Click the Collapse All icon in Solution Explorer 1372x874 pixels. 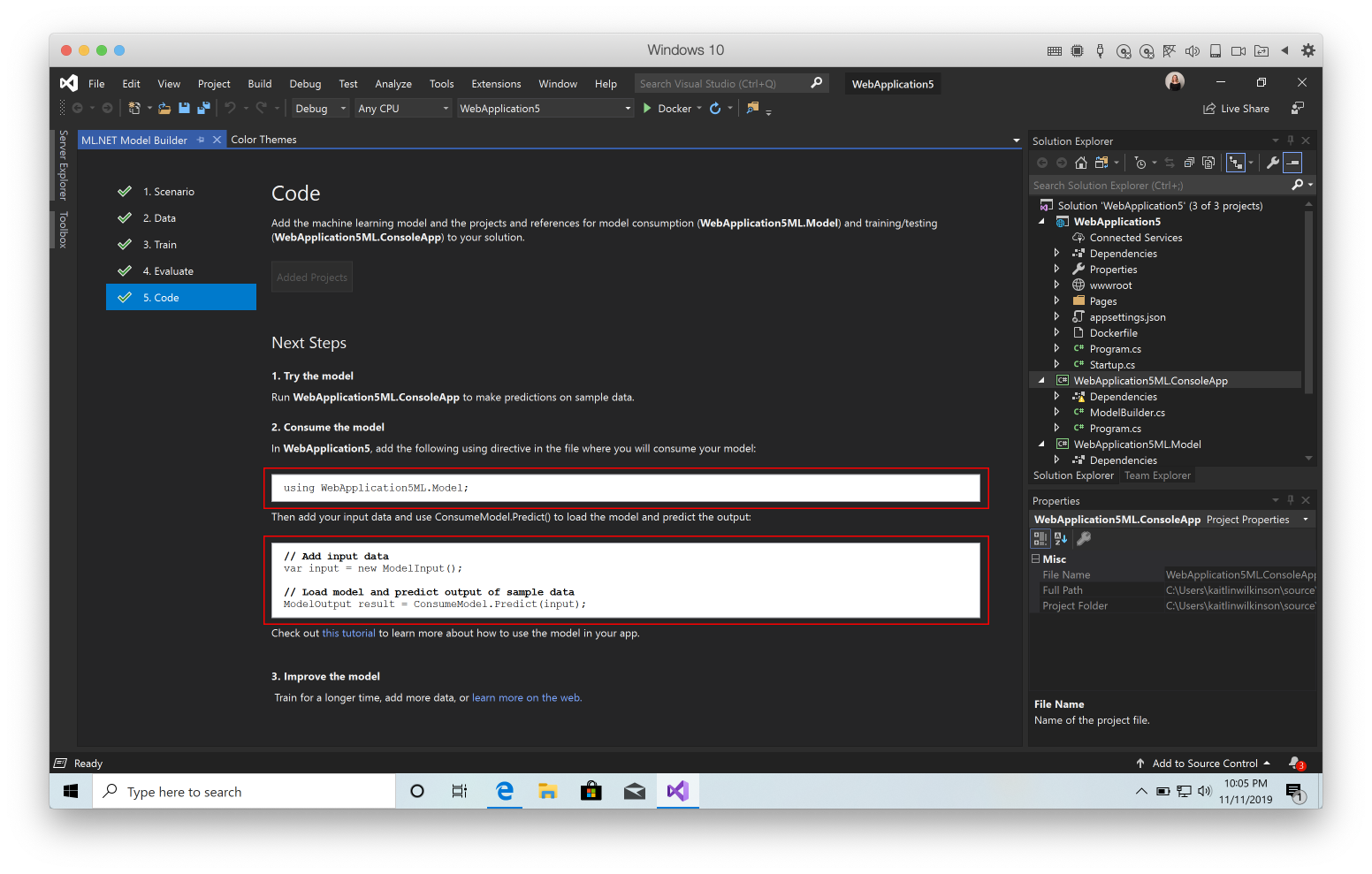pos(1189,163)
